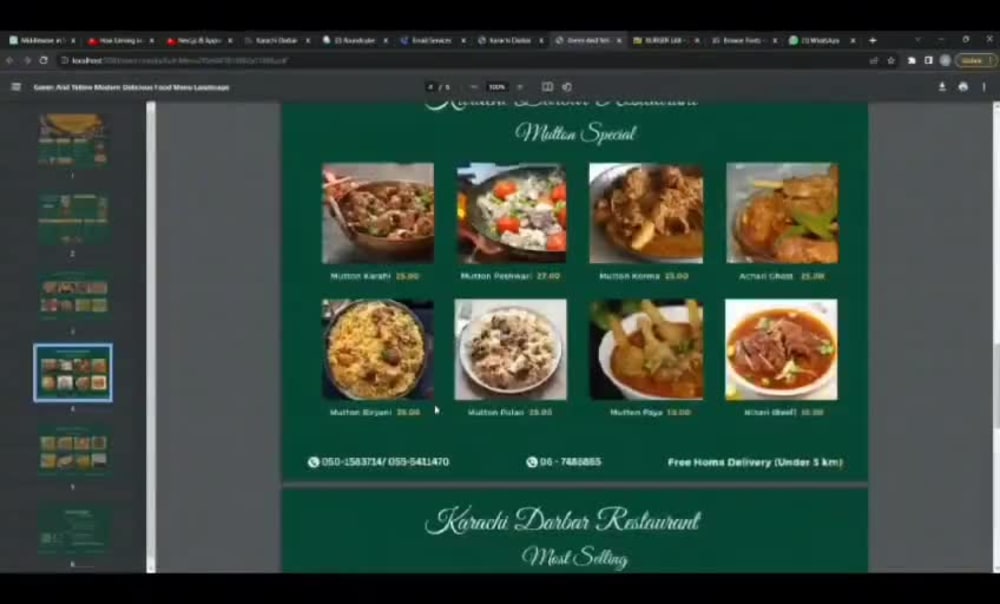Switch to the Roundcube tab
This screenshot has height=604, width=1000.
[x=353, y=40]
